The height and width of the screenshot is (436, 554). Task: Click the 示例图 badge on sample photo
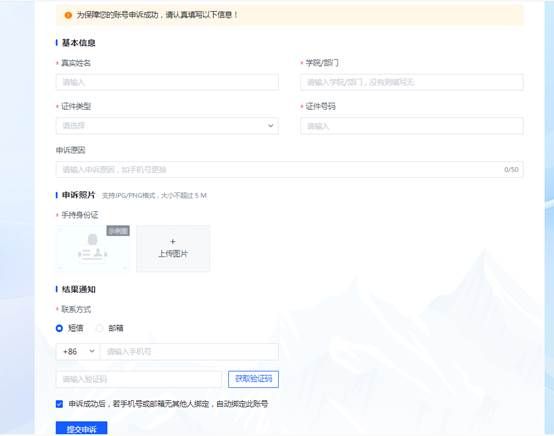coord(118,231)
